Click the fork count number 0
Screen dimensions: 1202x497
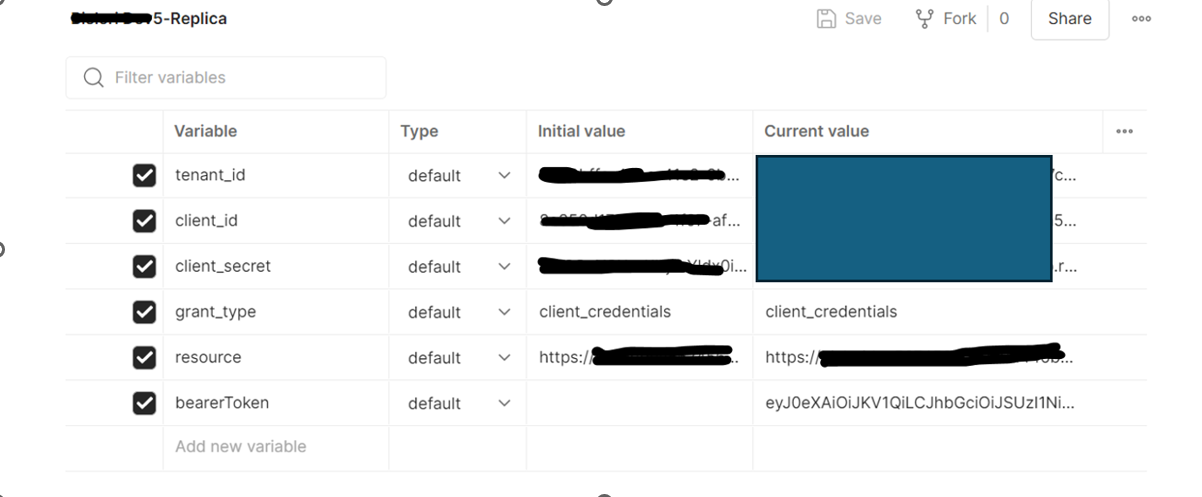point(1004,18)
